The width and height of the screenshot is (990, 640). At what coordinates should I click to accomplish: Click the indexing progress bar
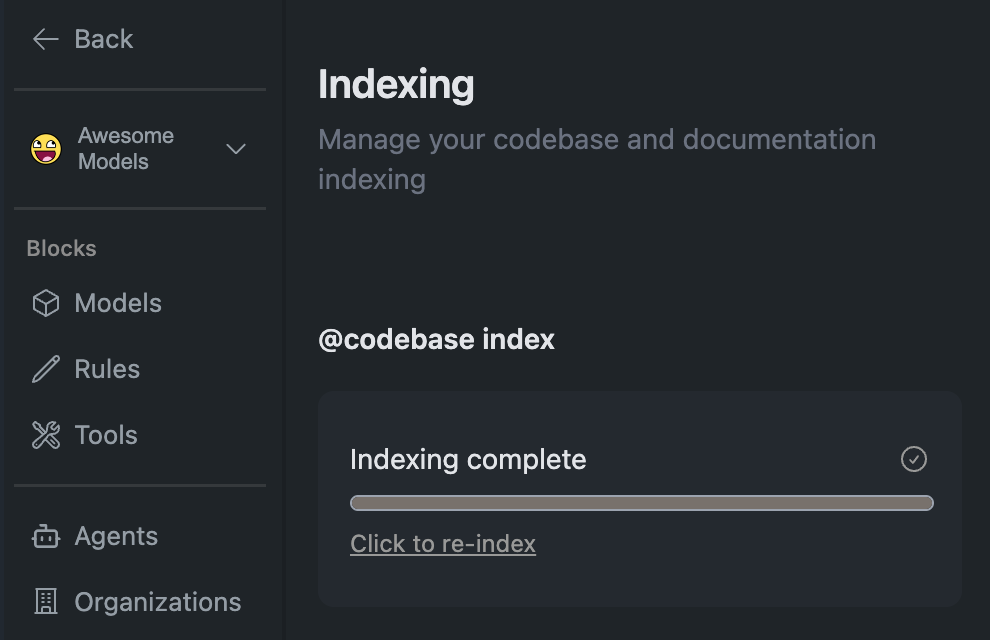(x=641, y=501)
